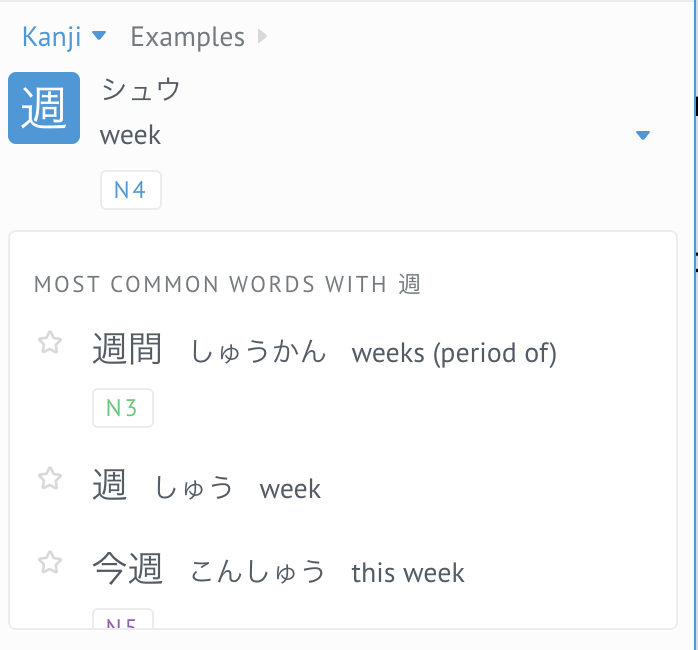Favorite the word 今週 with its star
Screen dimensions: 698x650
pos(50,563)
